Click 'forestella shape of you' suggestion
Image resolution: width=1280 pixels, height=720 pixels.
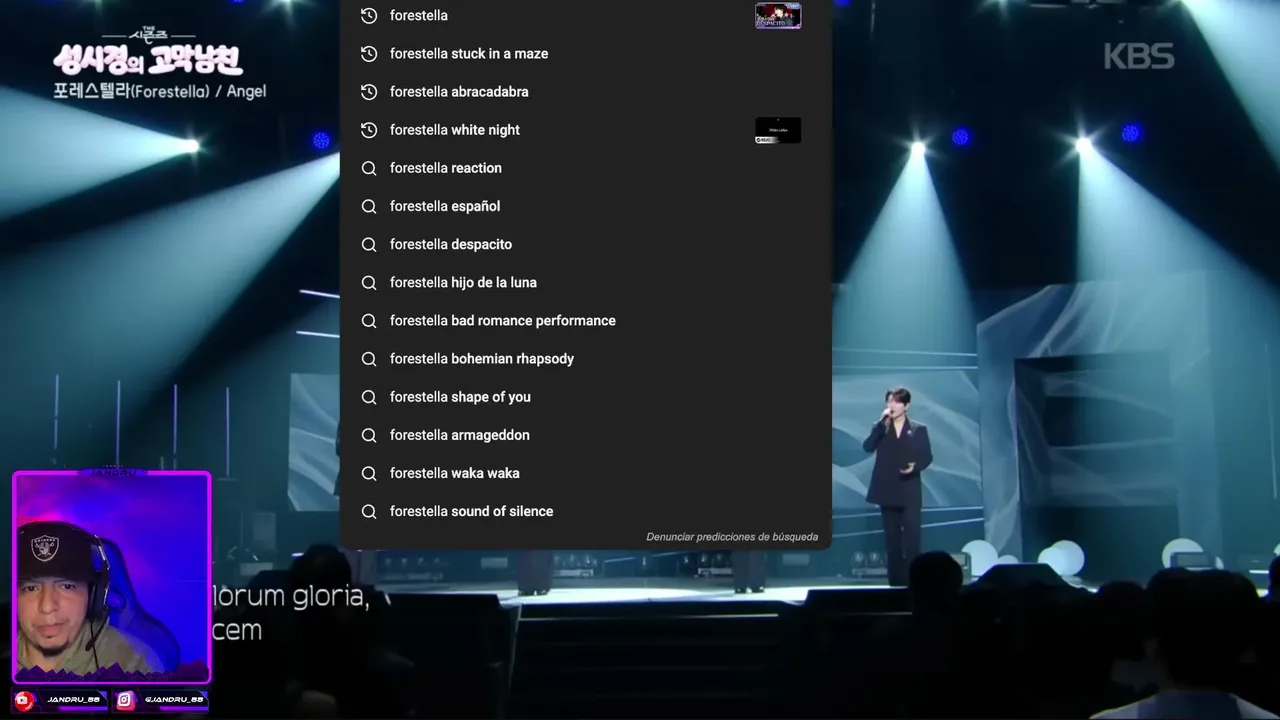pyautogui.click(x=585, y=397)
